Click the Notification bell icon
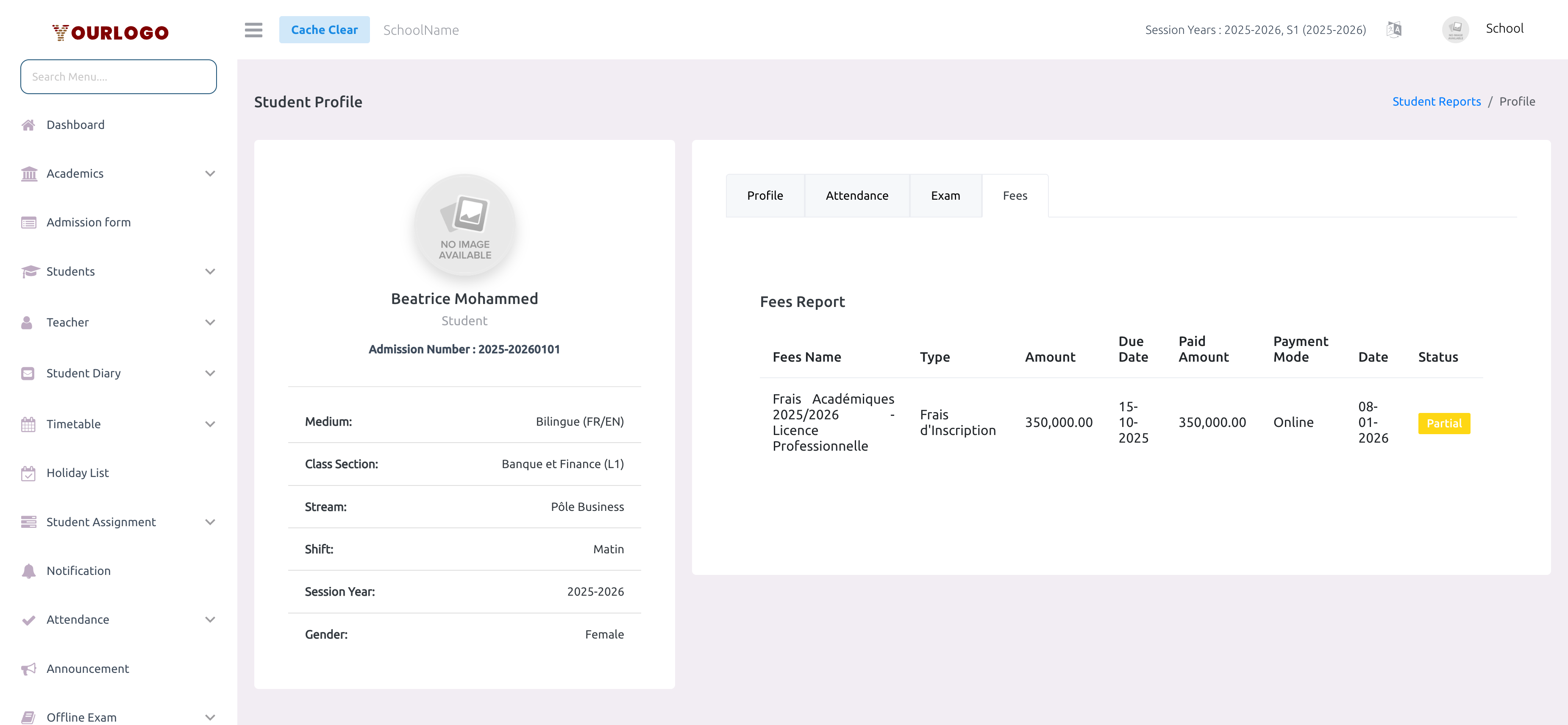This screenshot has height=725, width=1568. tap(29, 571)
